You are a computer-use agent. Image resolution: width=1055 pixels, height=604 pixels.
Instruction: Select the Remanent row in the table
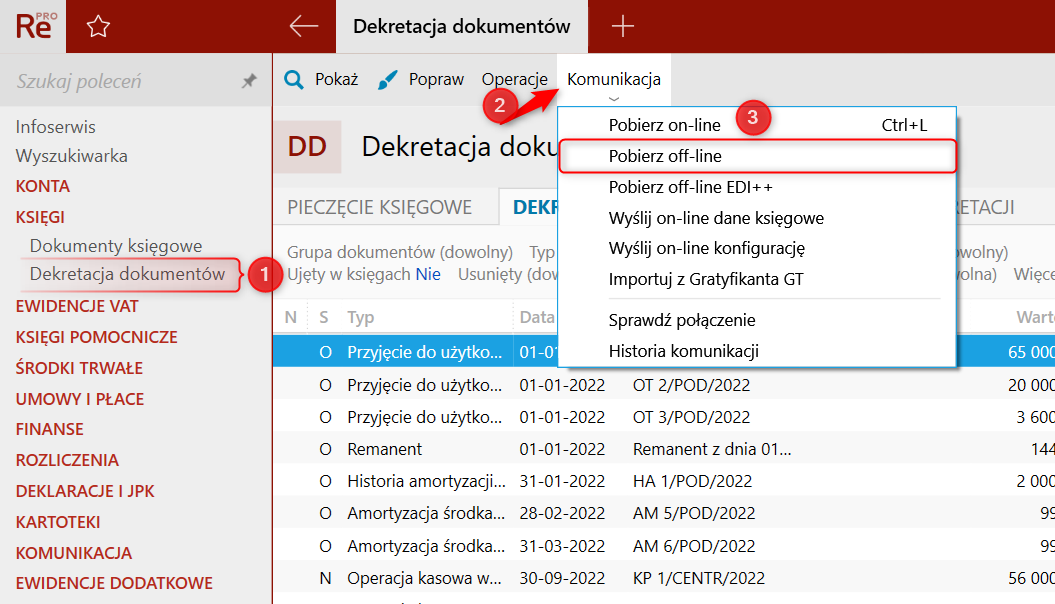385,449
